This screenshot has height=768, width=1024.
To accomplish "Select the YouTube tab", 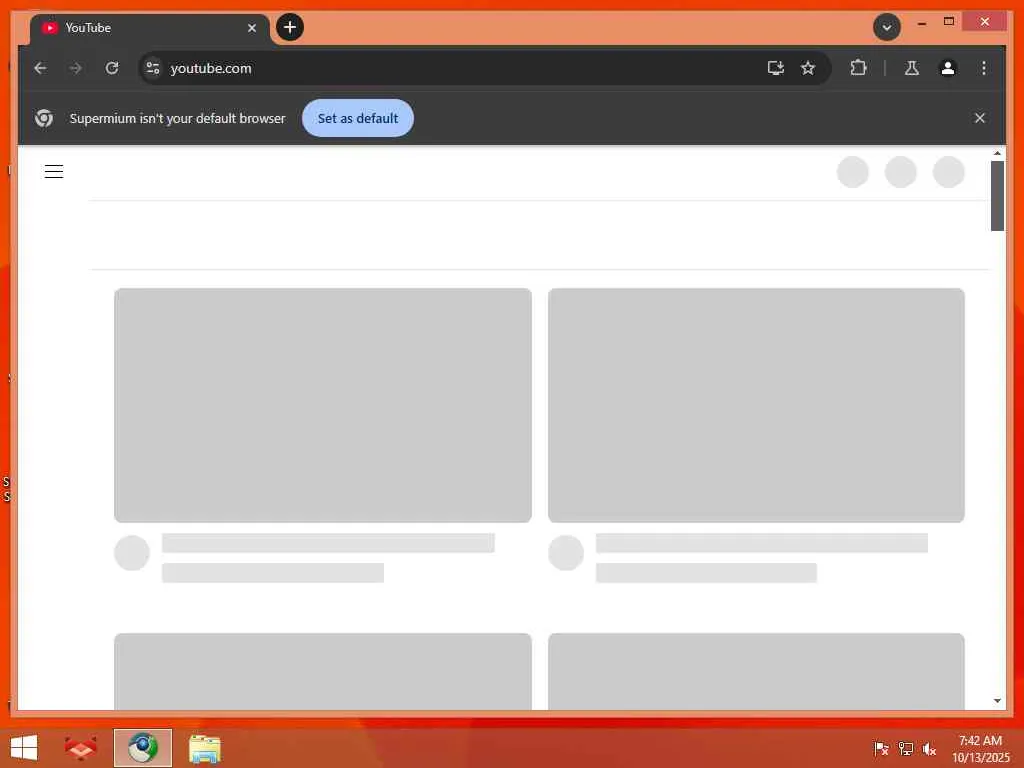I will click(x=150, y=28).
